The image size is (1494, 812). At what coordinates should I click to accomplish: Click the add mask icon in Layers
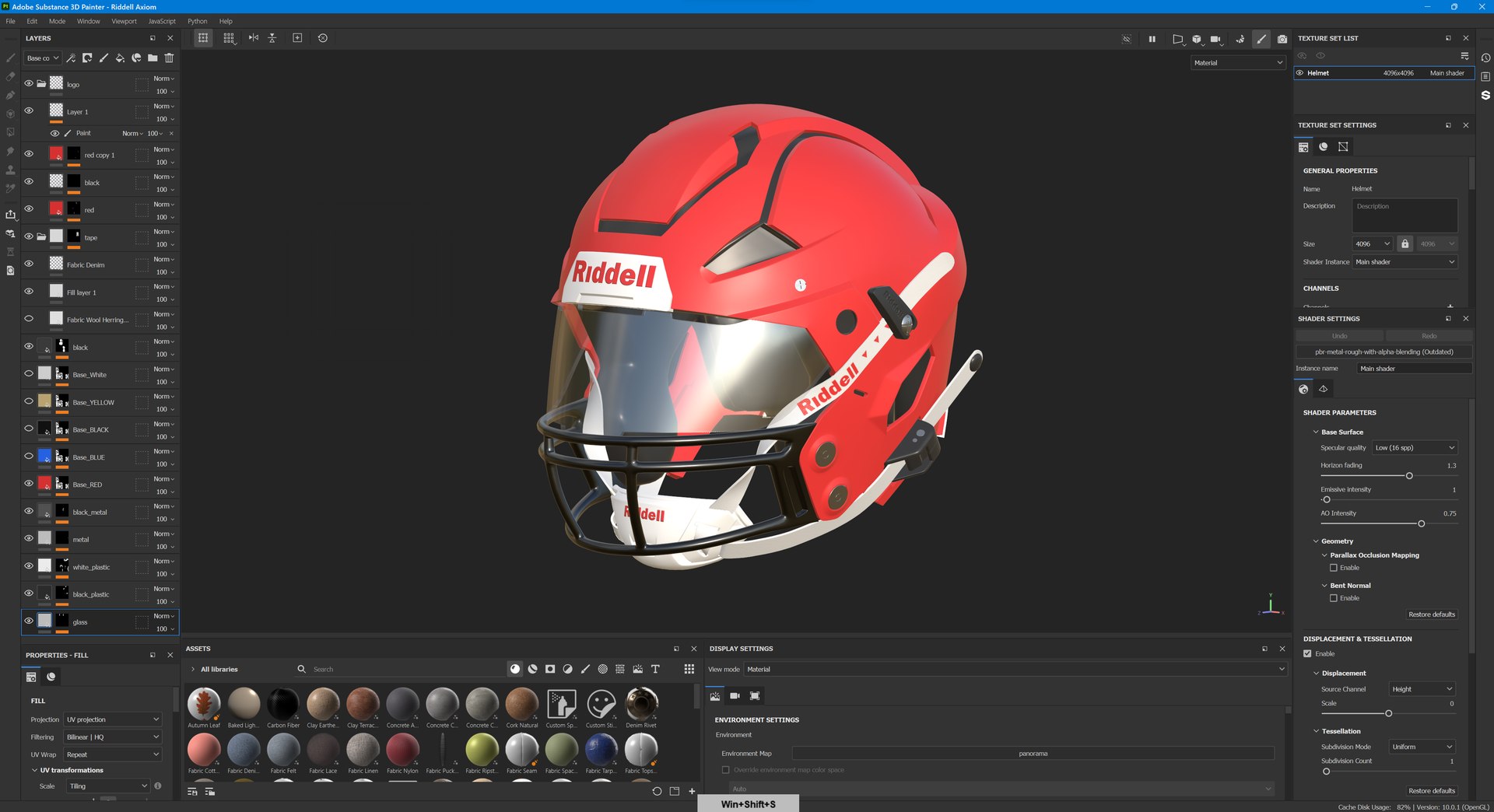click(87, 58)
